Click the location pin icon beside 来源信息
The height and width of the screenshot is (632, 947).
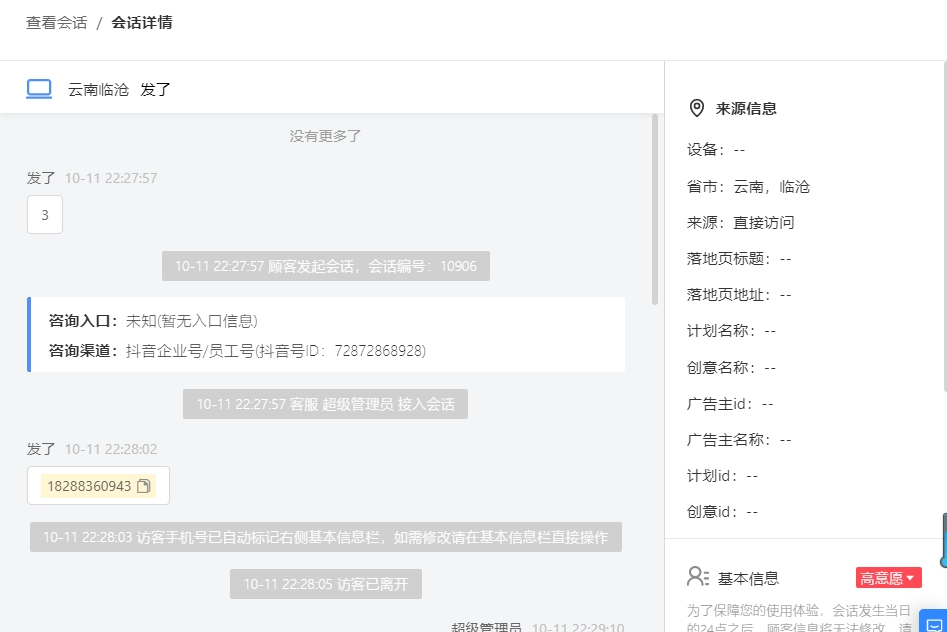[696, 108]
